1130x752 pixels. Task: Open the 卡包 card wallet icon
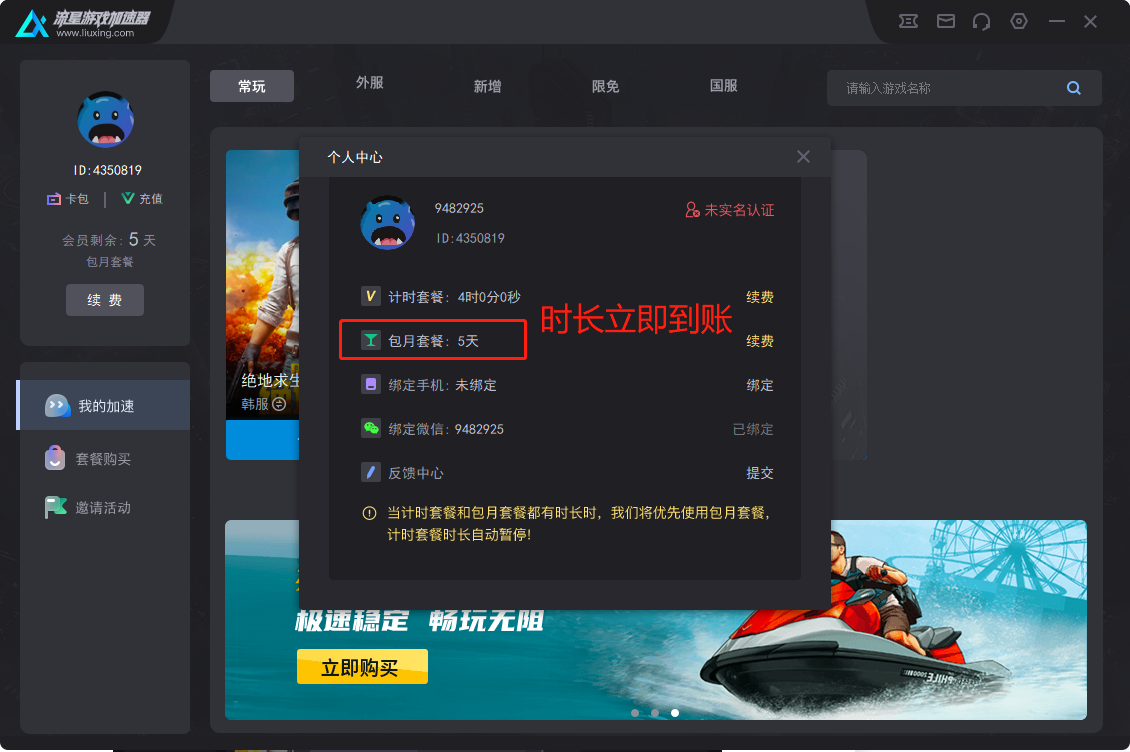pyautogui.click(x=55, y=198)
